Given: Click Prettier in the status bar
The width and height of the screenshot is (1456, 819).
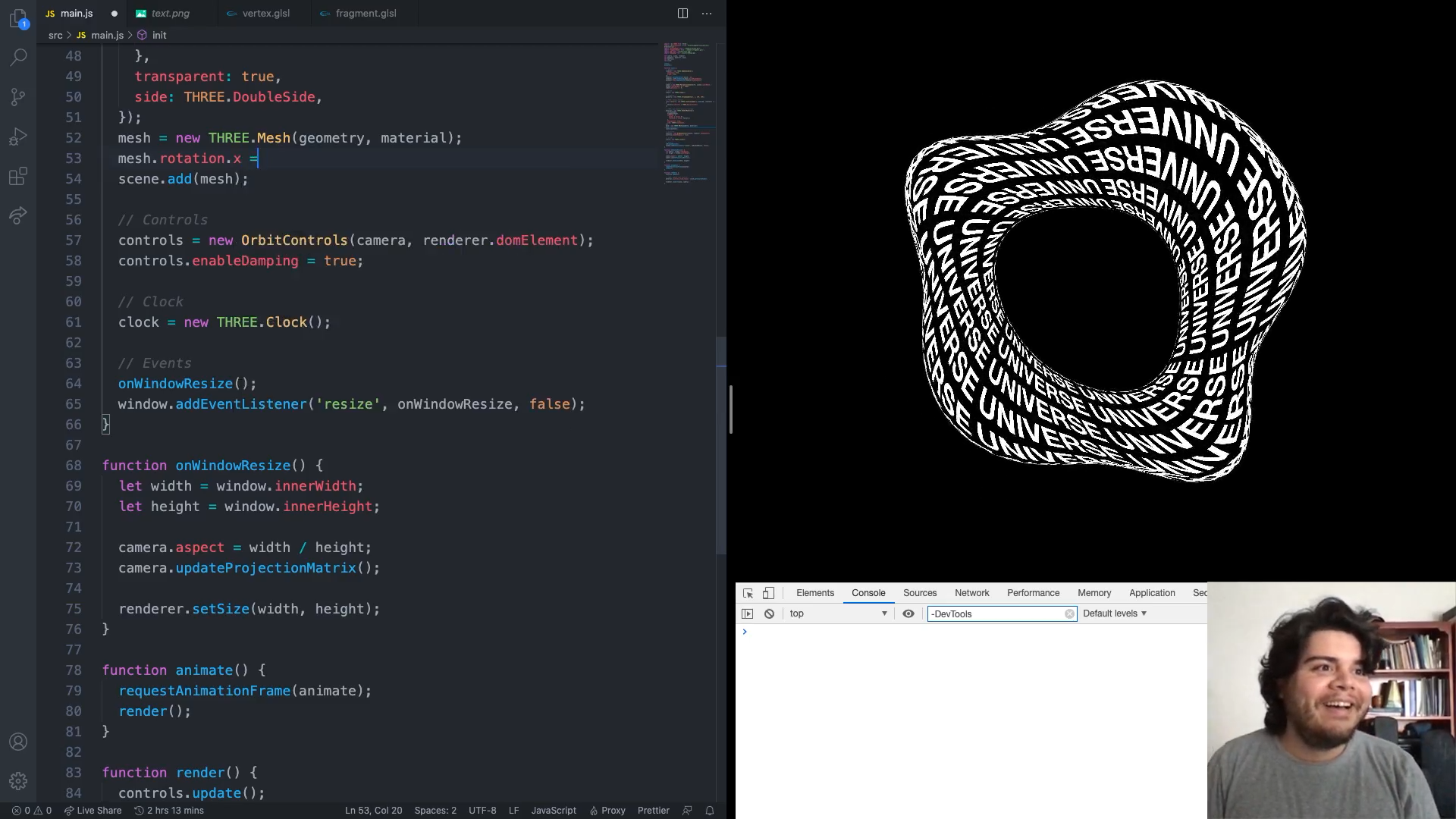Looking at the screenshot, I should tap(653, 810).
